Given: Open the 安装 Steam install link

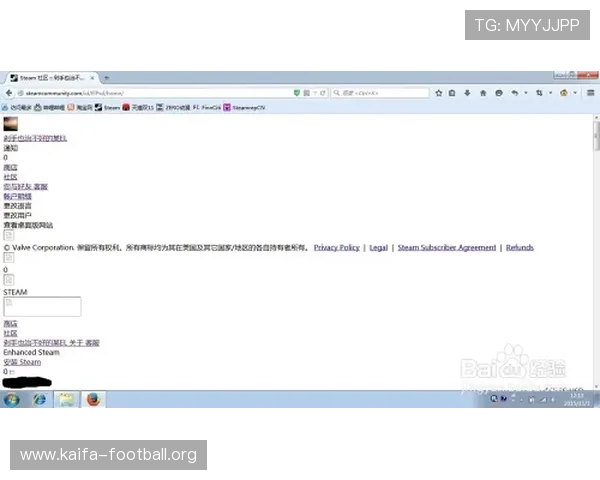Looking at the screenshot, I should tap(22, 362).
